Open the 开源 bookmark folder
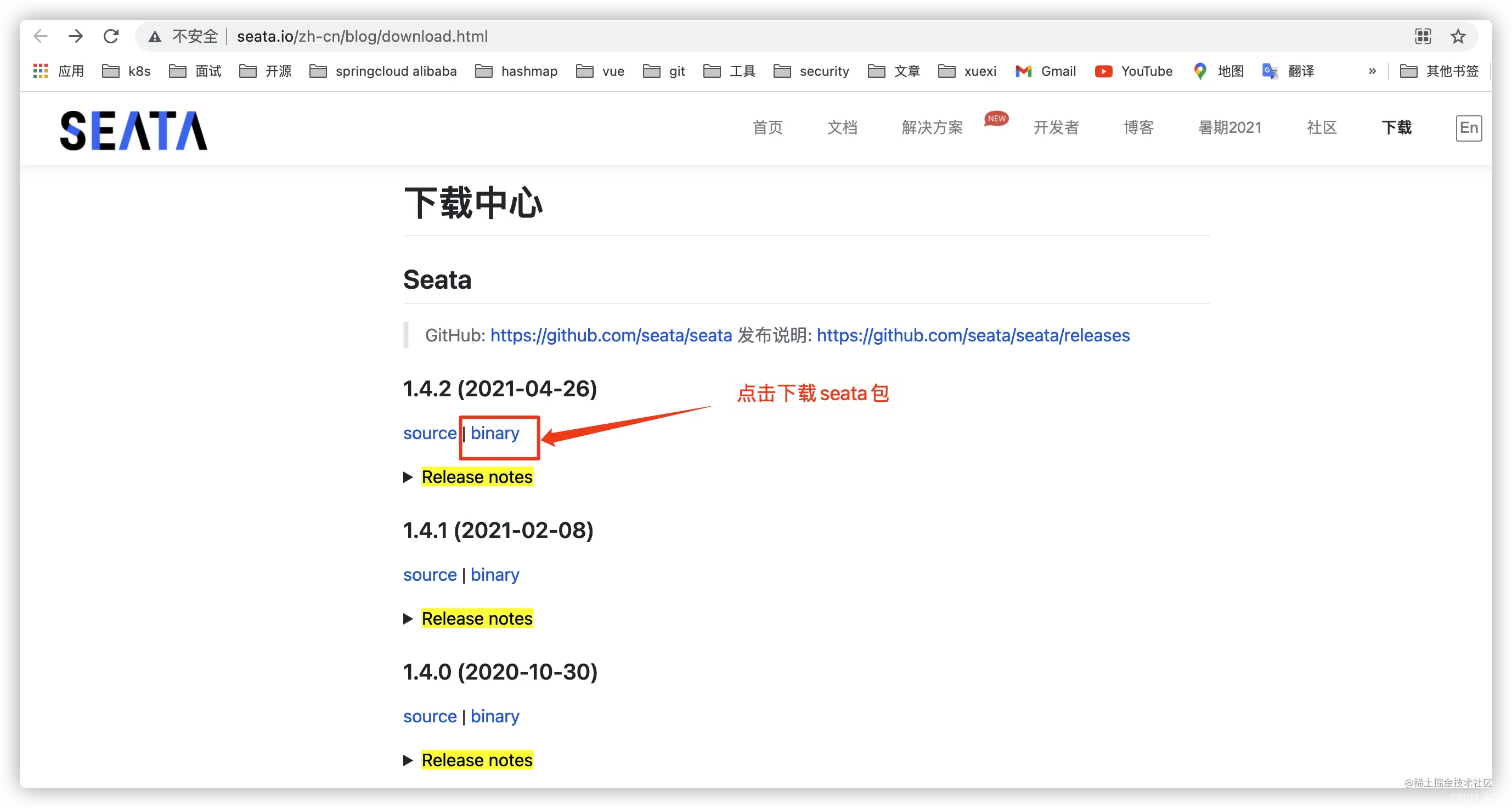The image size is (1512, 808). (x=266, y=71)
